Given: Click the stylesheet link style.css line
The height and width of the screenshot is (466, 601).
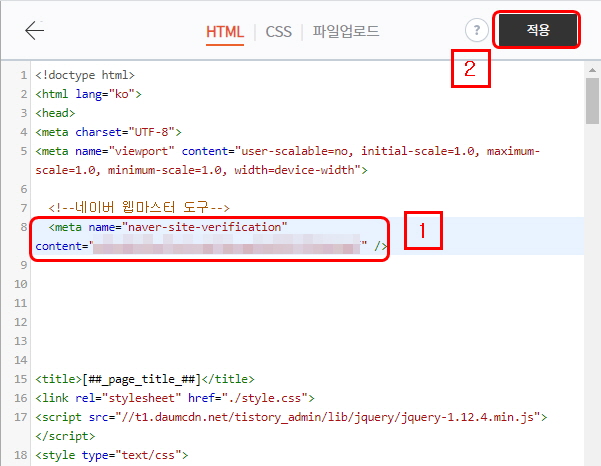Looking at the screenshot, I should click(x=175, y=399).
